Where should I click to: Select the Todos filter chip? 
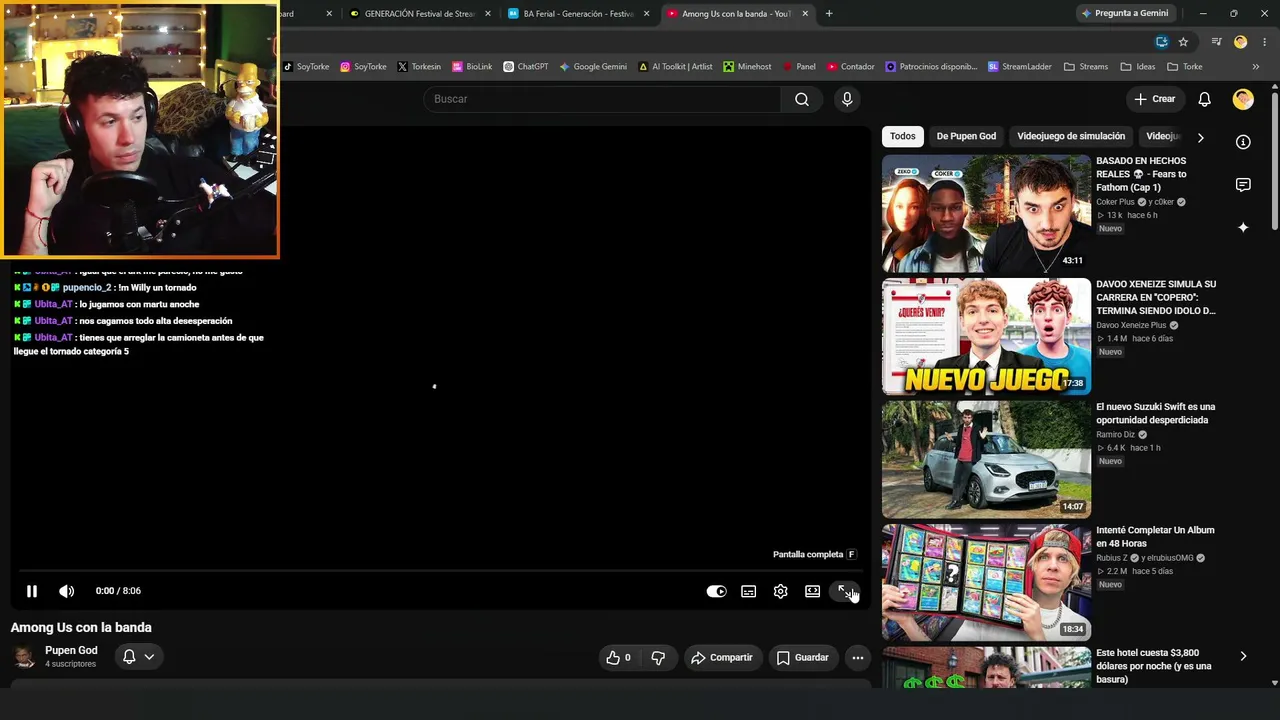[903, 136]
